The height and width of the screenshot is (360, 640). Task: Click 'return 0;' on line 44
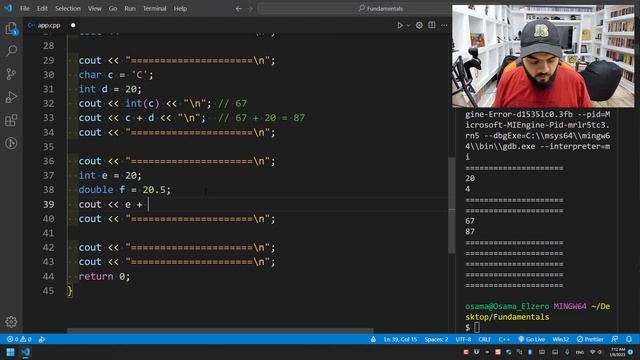pyautogui.click(x=104, y=276)
